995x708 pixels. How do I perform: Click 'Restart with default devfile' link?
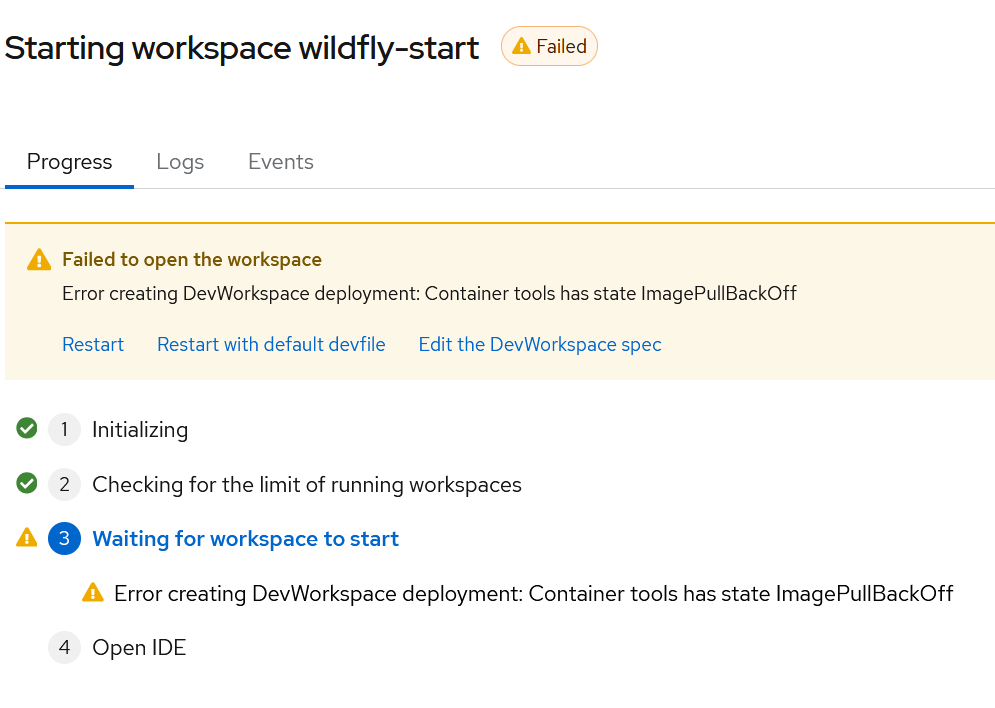(271, 345)
